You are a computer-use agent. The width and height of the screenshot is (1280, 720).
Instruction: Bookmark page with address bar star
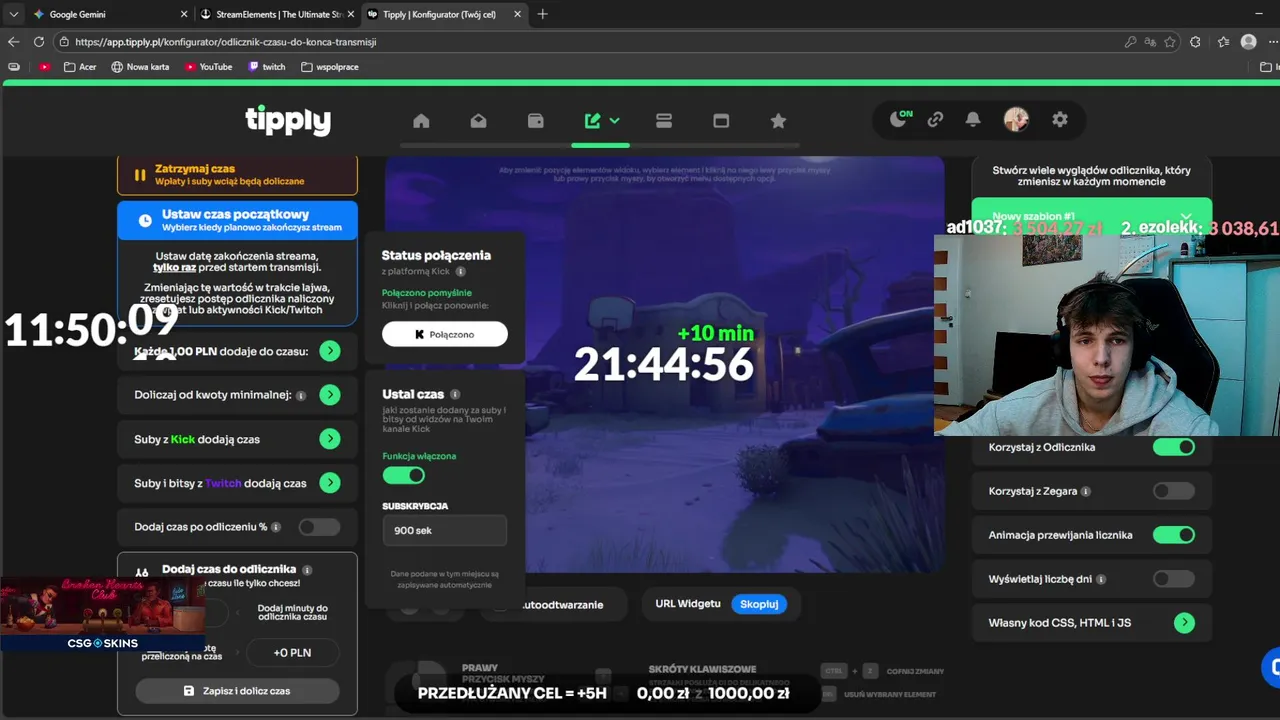[x=1170, y=42]
